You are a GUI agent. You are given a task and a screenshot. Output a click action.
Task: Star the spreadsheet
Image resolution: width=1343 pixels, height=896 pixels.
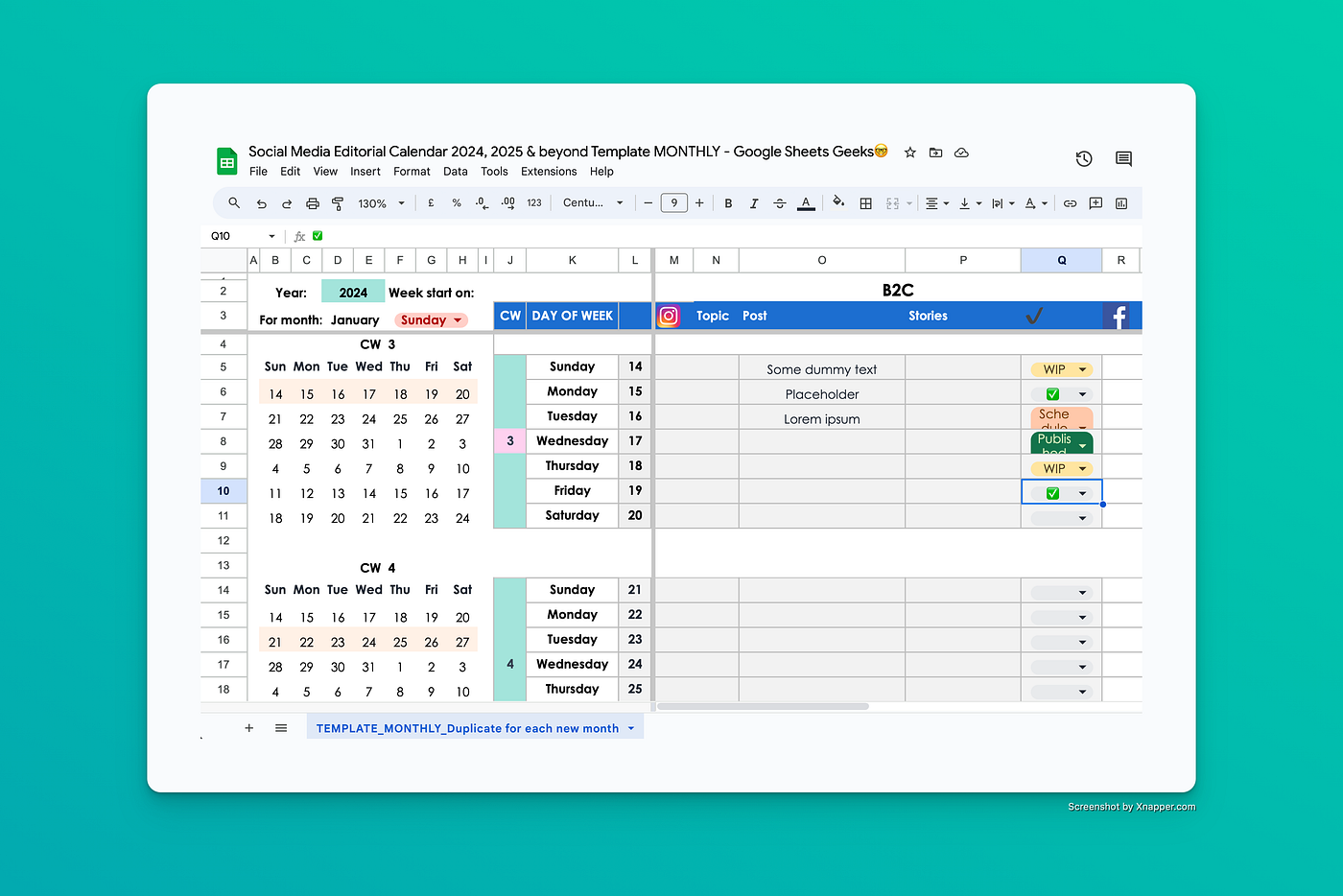coord(909,152)
